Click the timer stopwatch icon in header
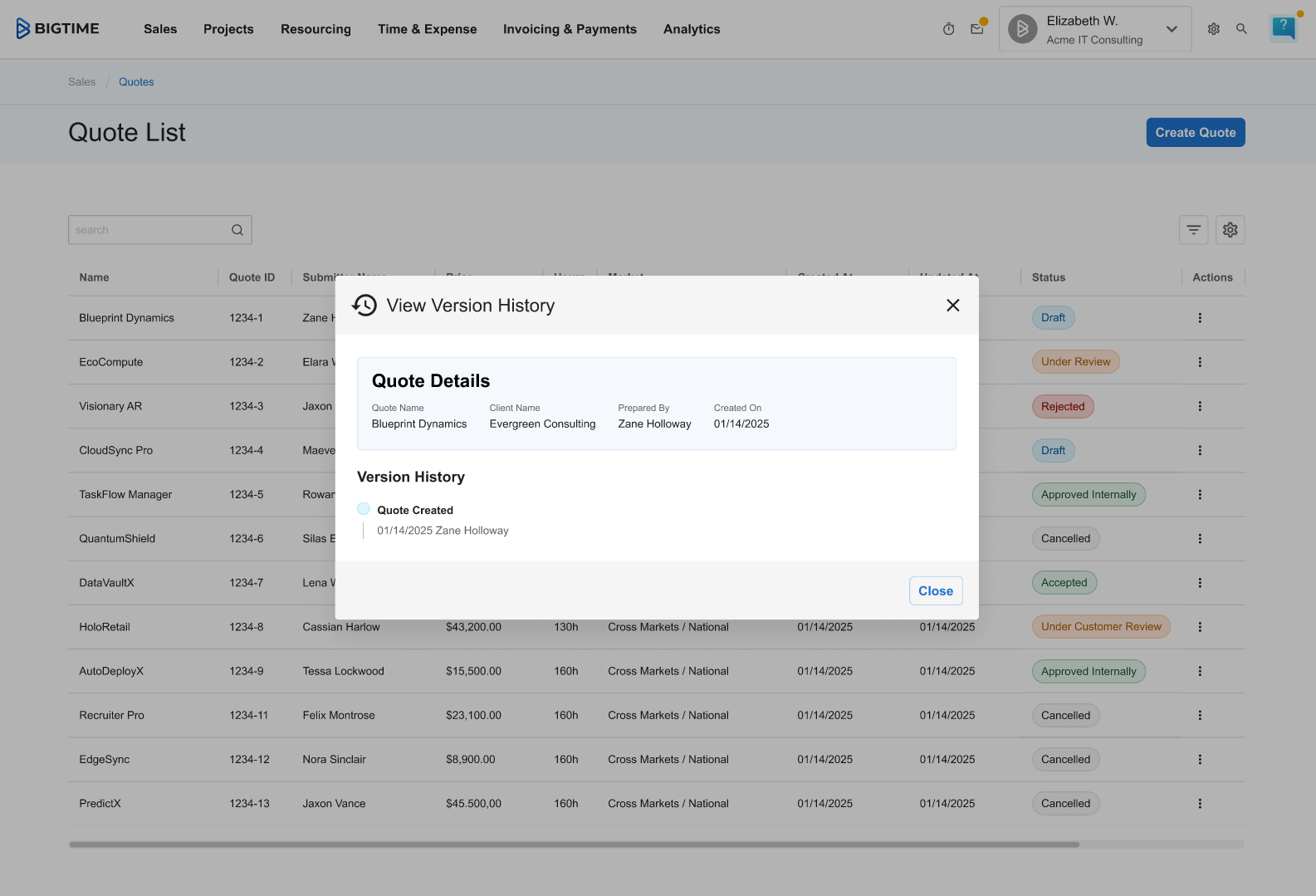The width and height of the screenshot is (1316, 896). pyautogui.click(x=948, y=29)
